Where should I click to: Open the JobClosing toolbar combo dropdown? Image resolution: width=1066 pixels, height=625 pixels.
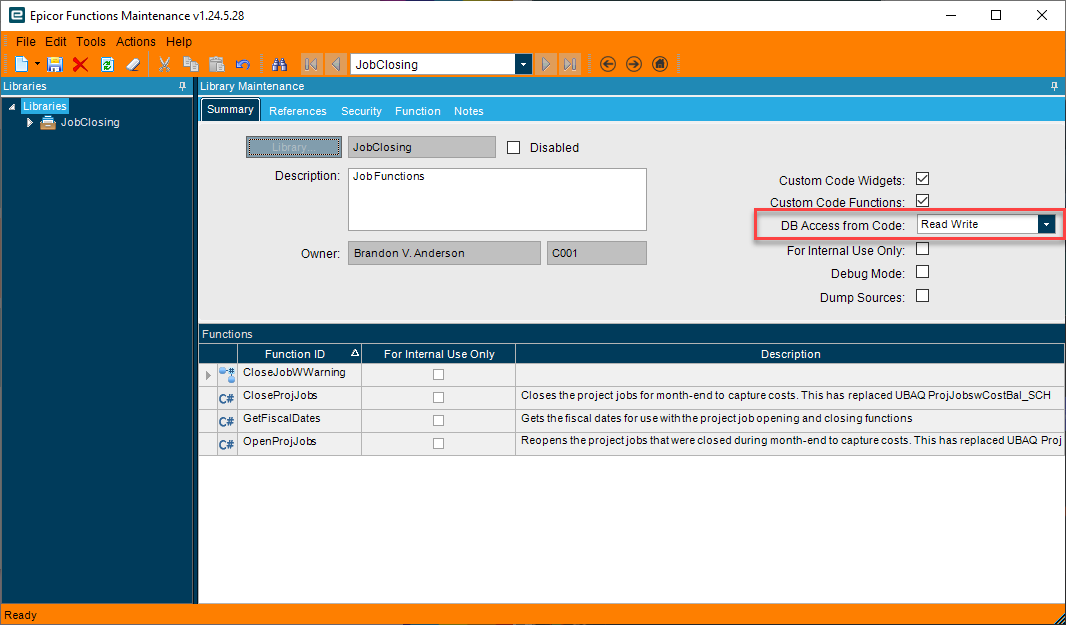point(523,65)
